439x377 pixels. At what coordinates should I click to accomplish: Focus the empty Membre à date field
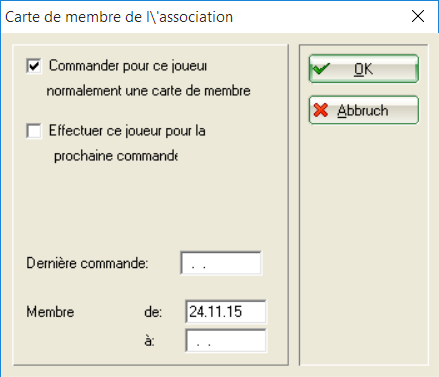click(x=226, y=340)
